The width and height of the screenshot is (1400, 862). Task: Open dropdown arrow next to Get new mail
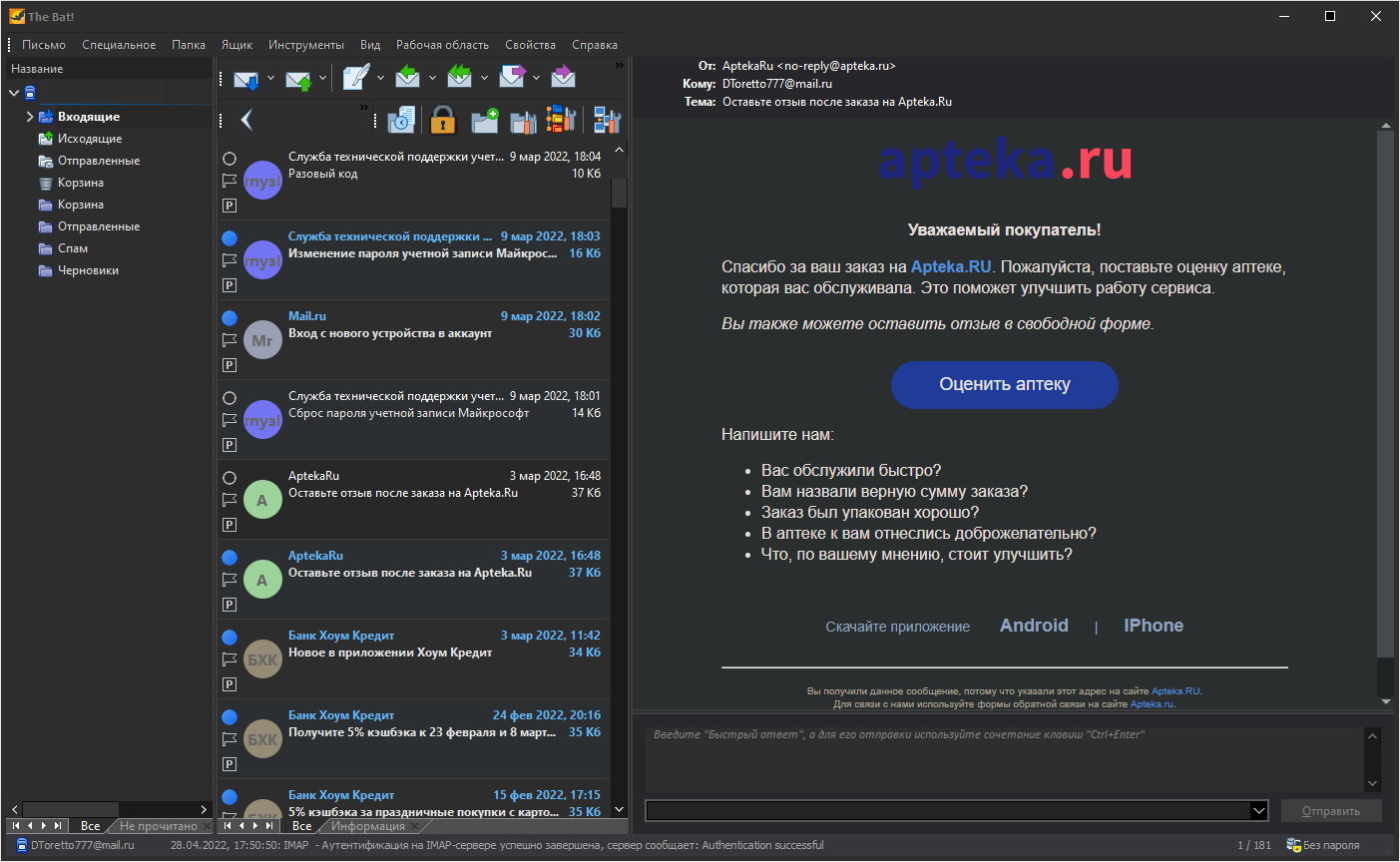[270, 78]
